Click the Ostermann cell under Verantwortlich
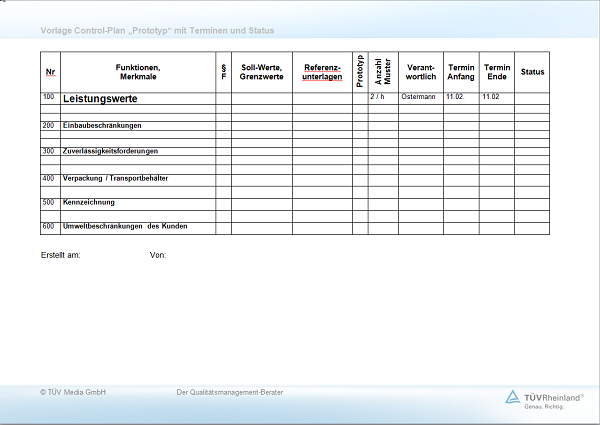600x425 pixels. pos(418,97)
